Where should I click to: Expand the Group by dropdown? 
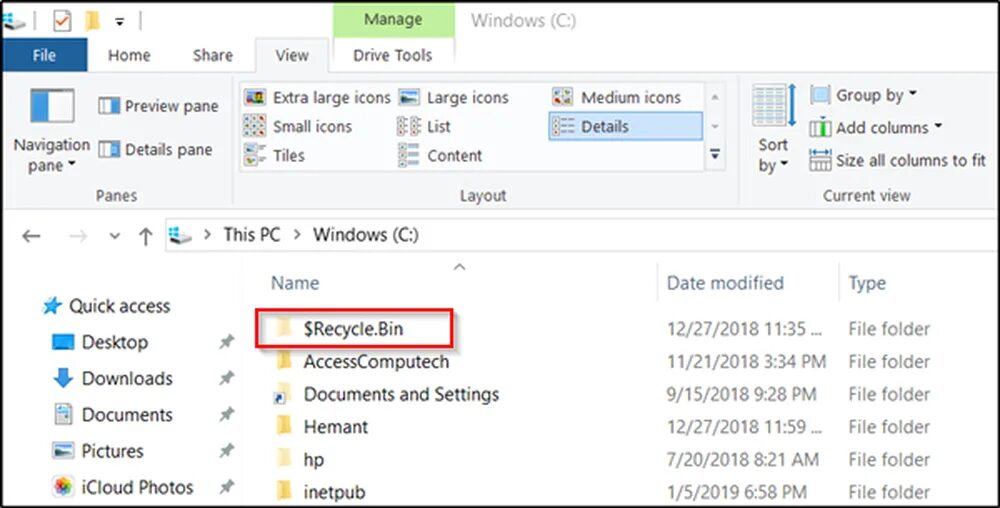[x=864, y=95]
